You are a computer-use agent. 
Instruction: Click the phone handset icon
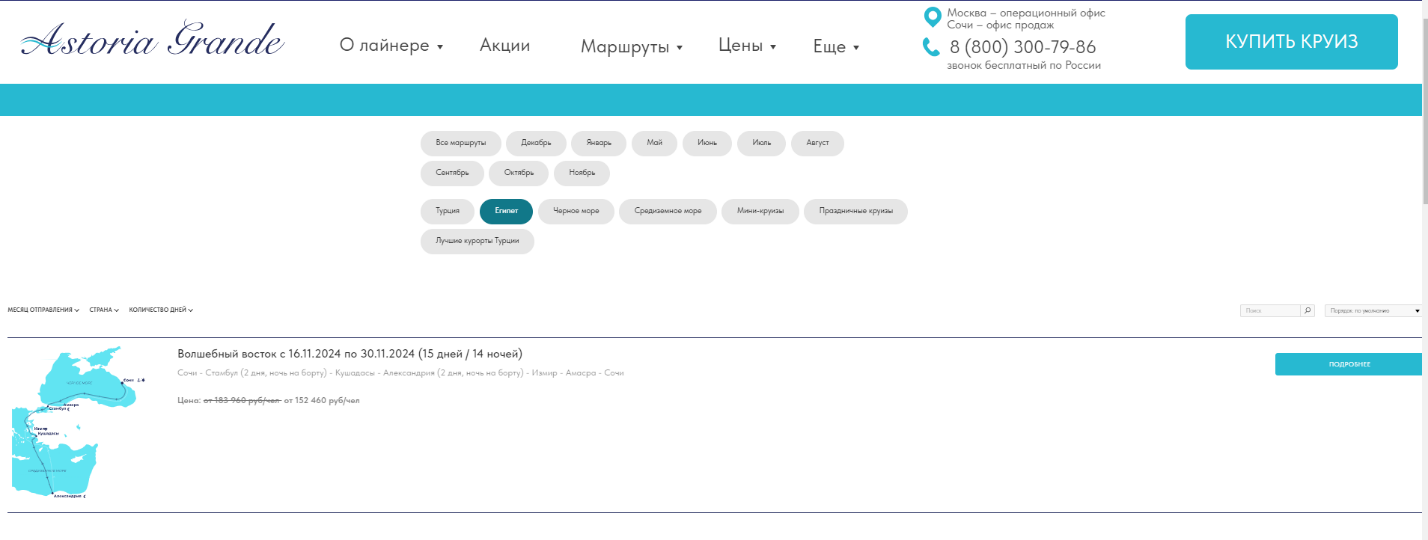point(931,47)
